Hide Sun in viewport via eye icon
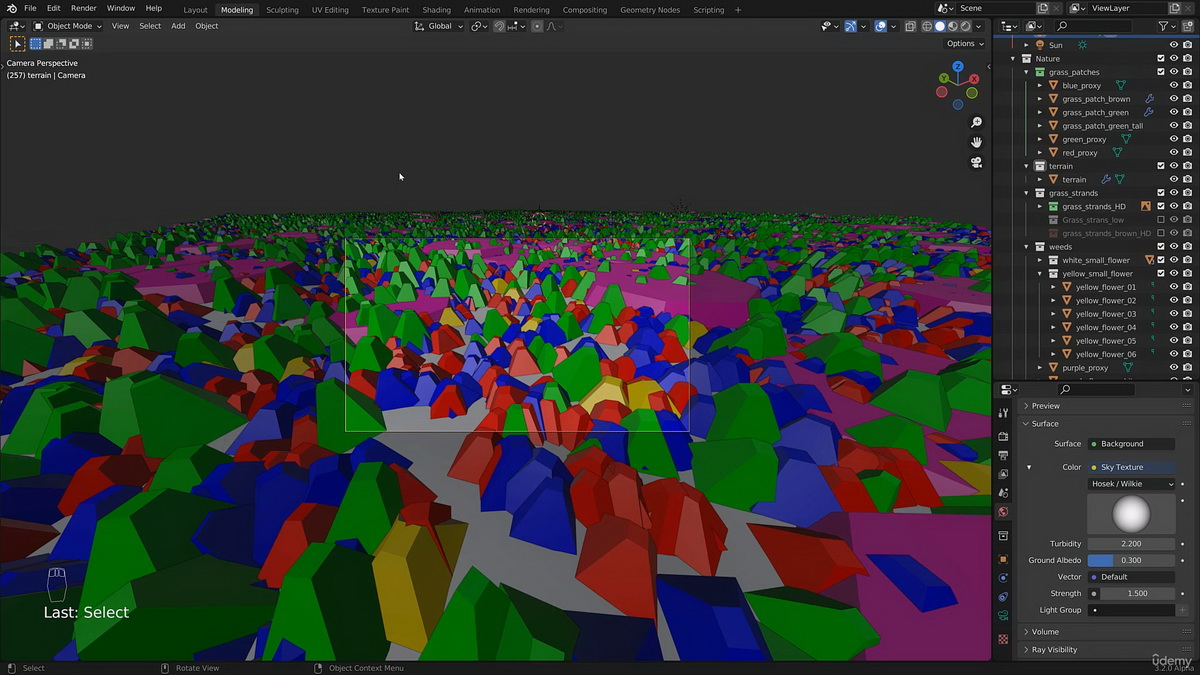 click(1173, 45)
